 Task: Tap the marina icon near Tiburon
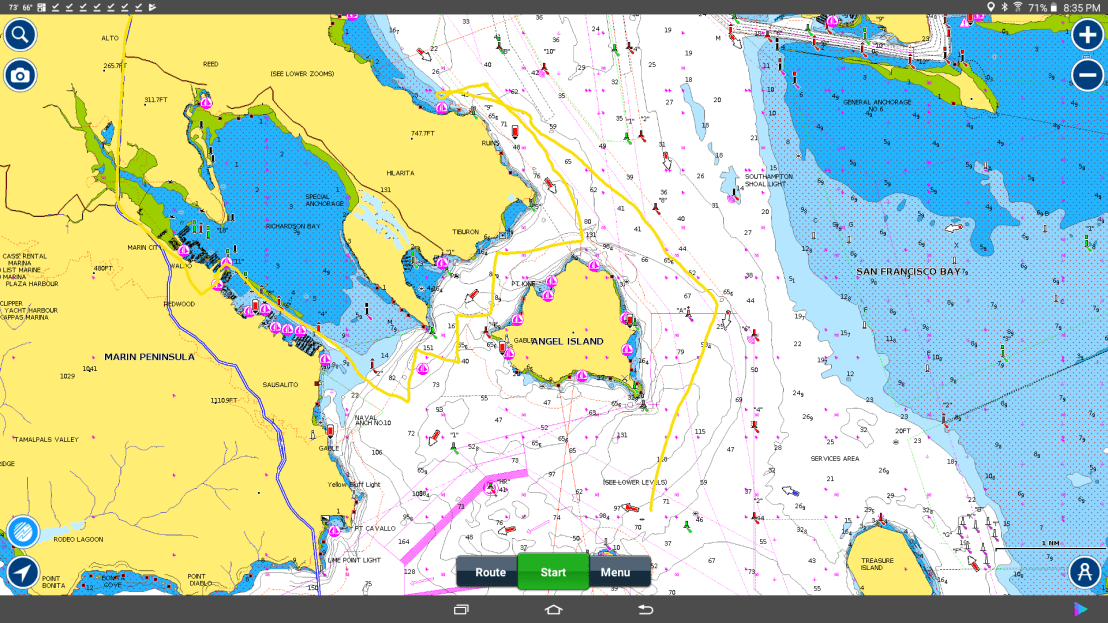(x=443, y=262)
